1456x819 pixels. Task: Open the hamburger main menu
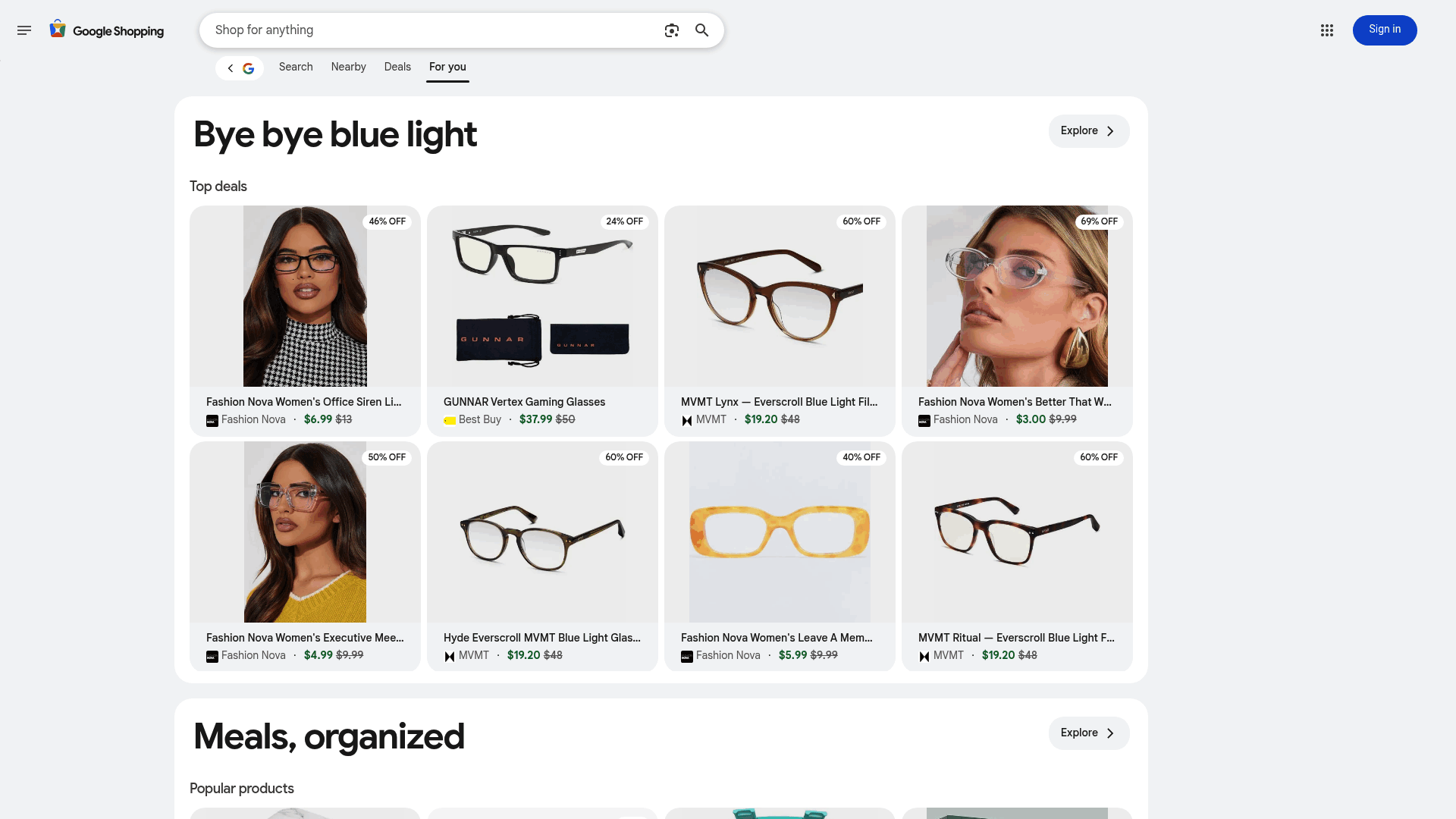24,30
